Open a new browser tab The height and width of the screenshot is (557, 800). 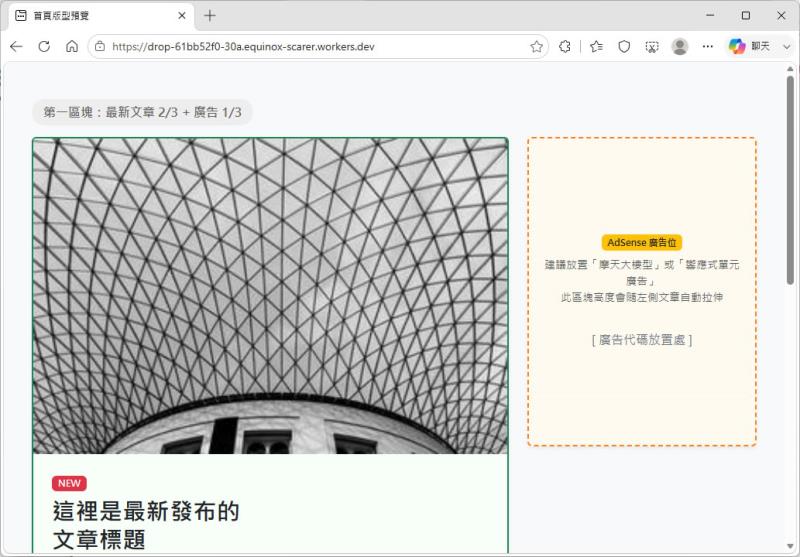[x=210, y=16]
